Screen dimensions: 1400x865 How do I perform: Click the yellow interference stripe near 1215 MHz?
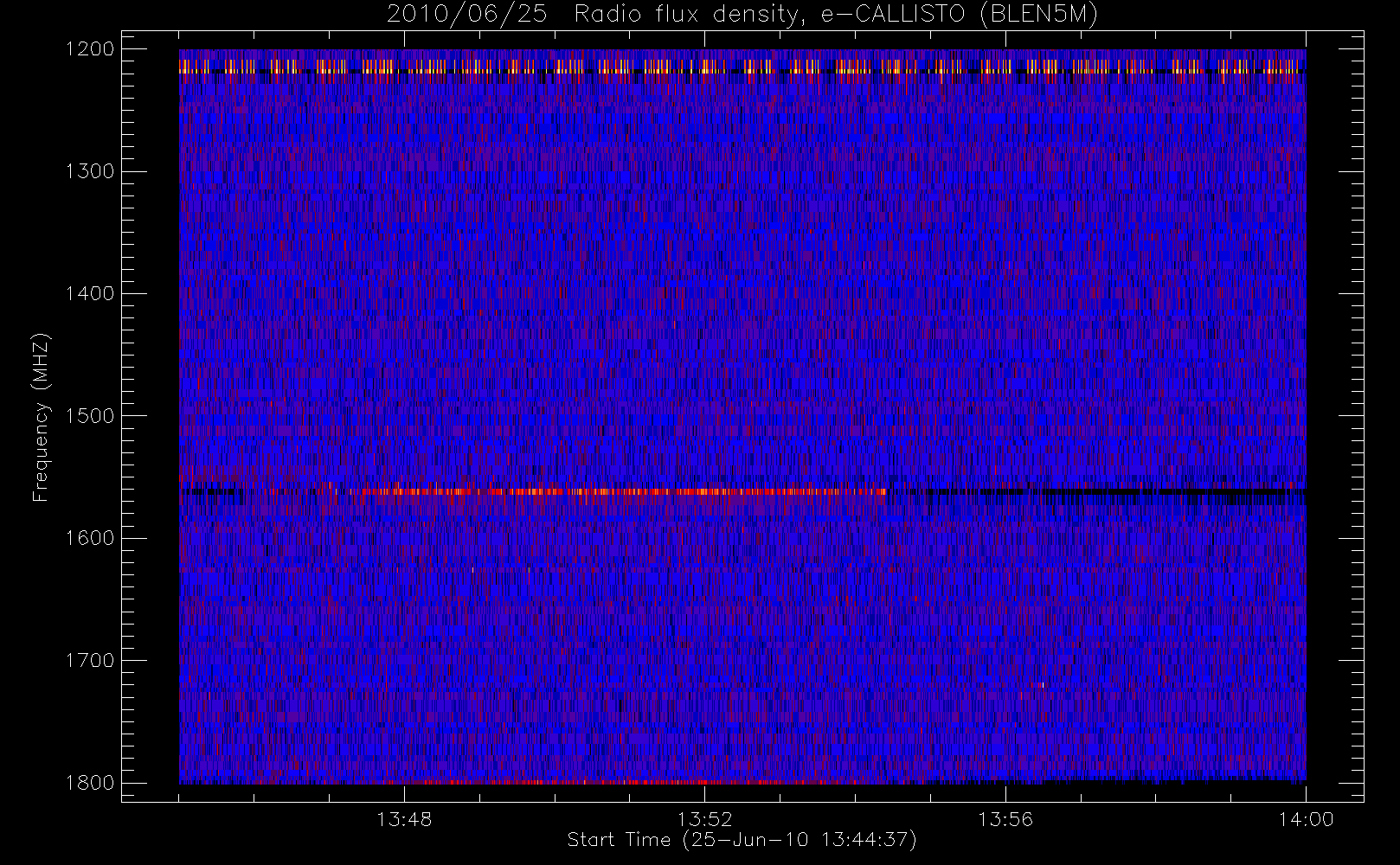(742, 67)
